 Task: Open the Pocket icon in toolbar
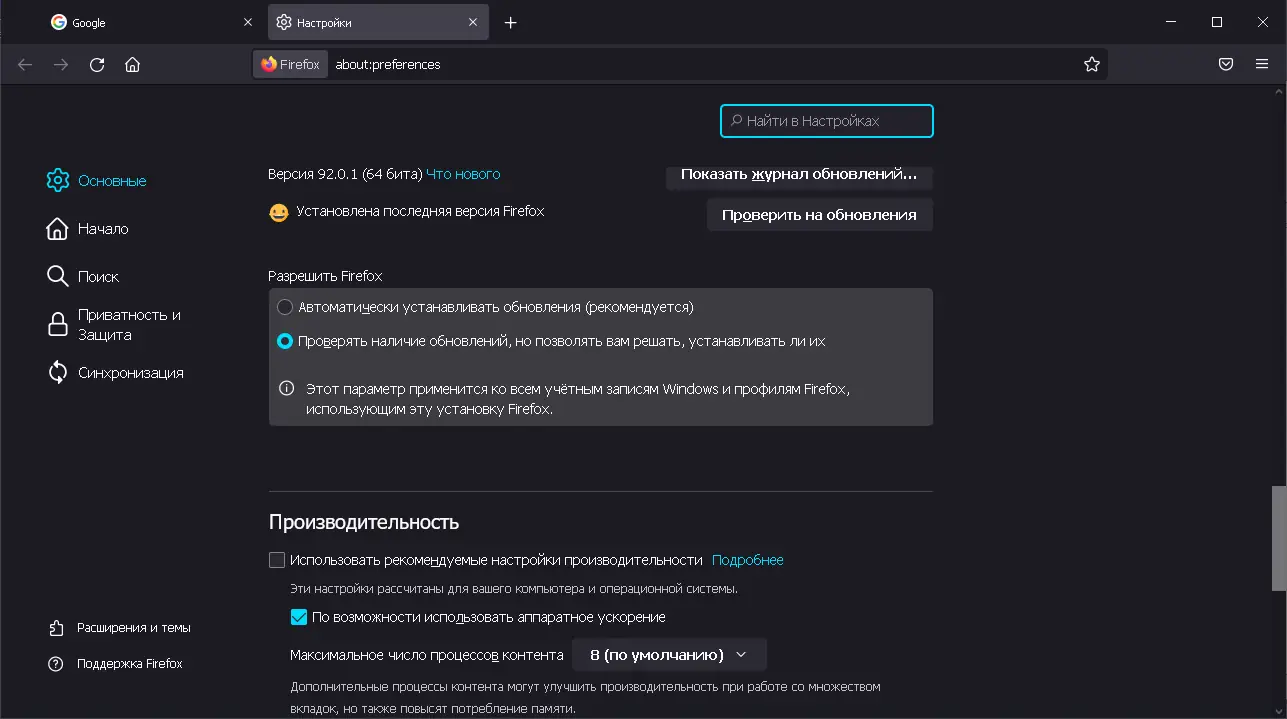pyautogui.click(x=1225, y=63)
